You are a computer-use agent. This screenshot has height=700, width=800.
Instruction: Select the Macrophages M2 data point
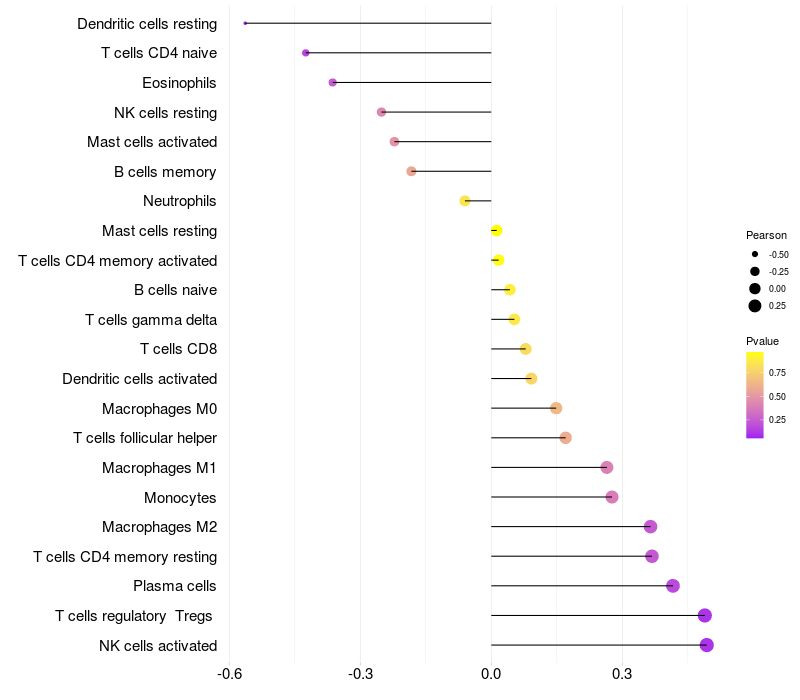pos(650,527)
